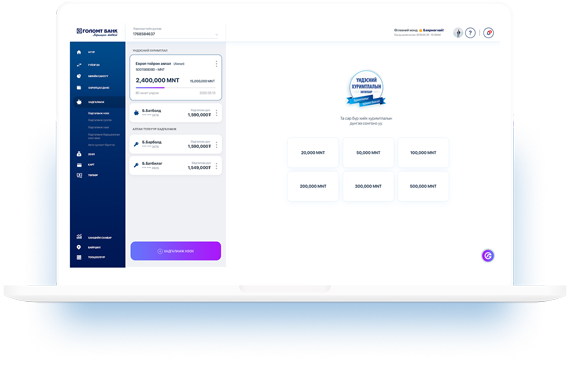The height and width of the screenshot is (366, 570).
Task: Click the 2,400,000 MNT balance text
Action: 157,80
